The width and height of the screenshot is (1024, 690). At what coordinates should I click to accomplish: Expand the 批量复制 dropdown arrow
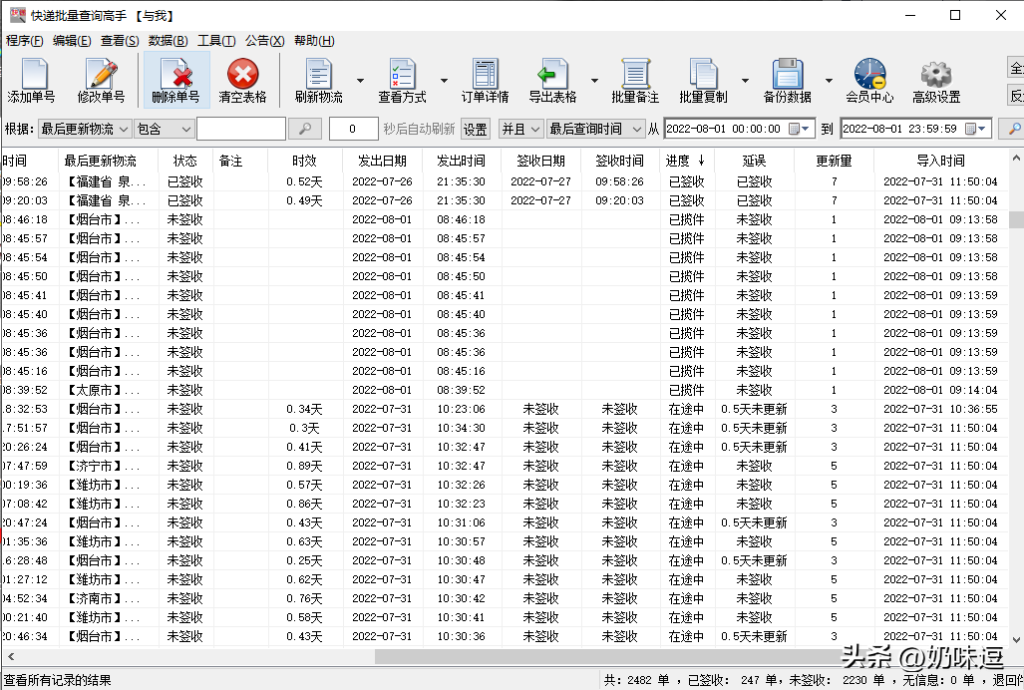click(x=744, y=80)
